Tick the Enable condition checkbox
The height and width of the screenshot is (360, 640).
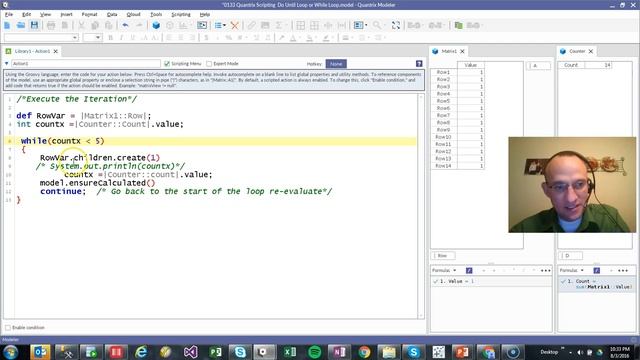(x=8, y=327)
